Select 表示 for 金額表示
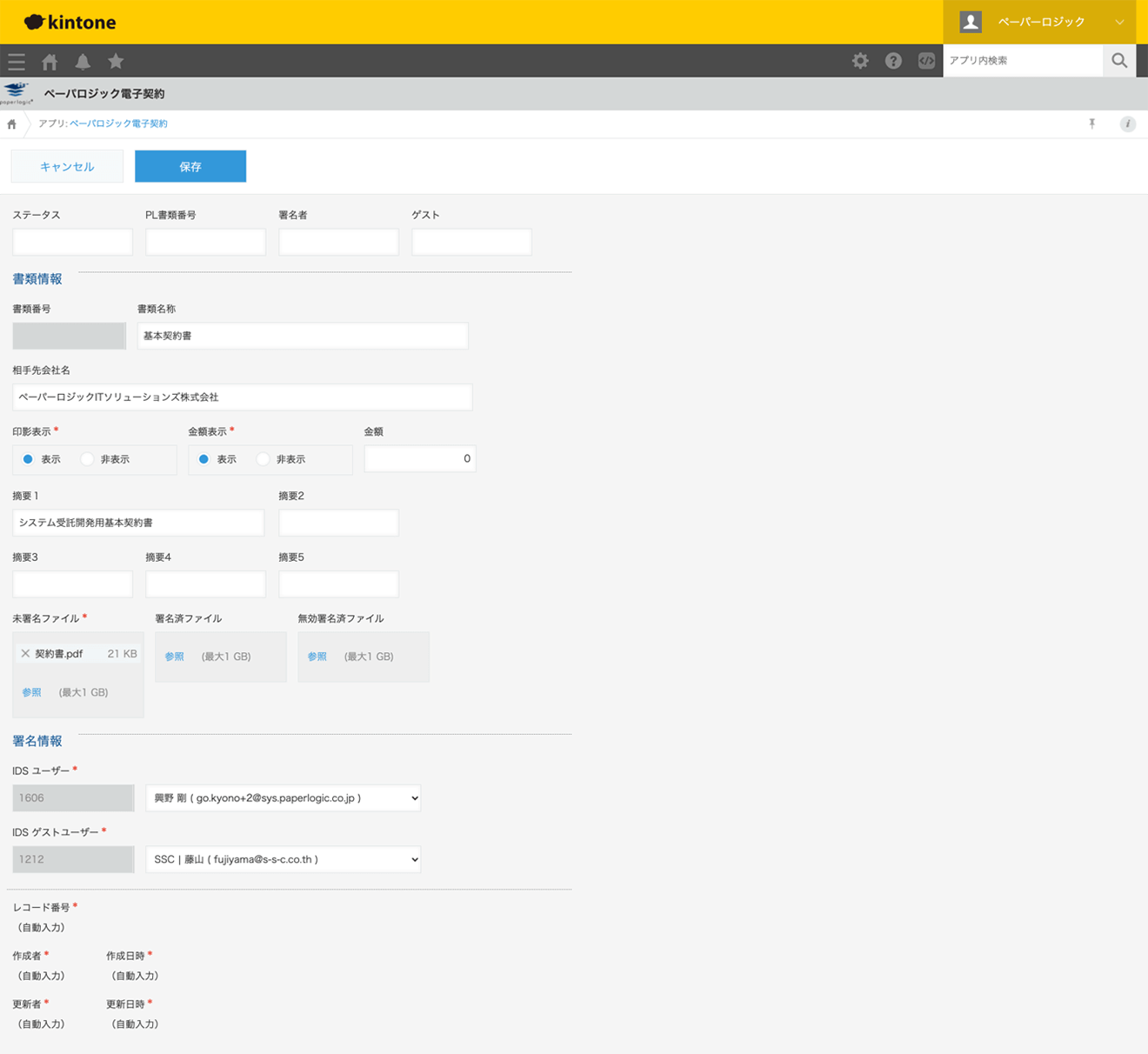 point(204,459)
